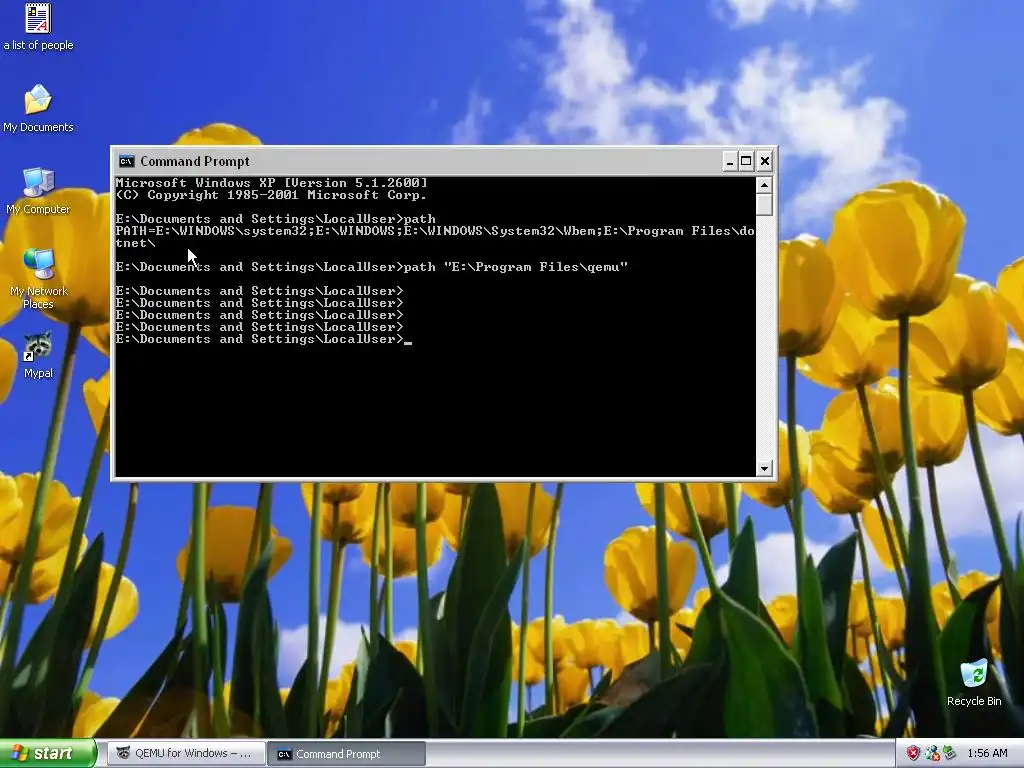
Task: Open the Recycle Bin
Action: click(x=974, y=683)
